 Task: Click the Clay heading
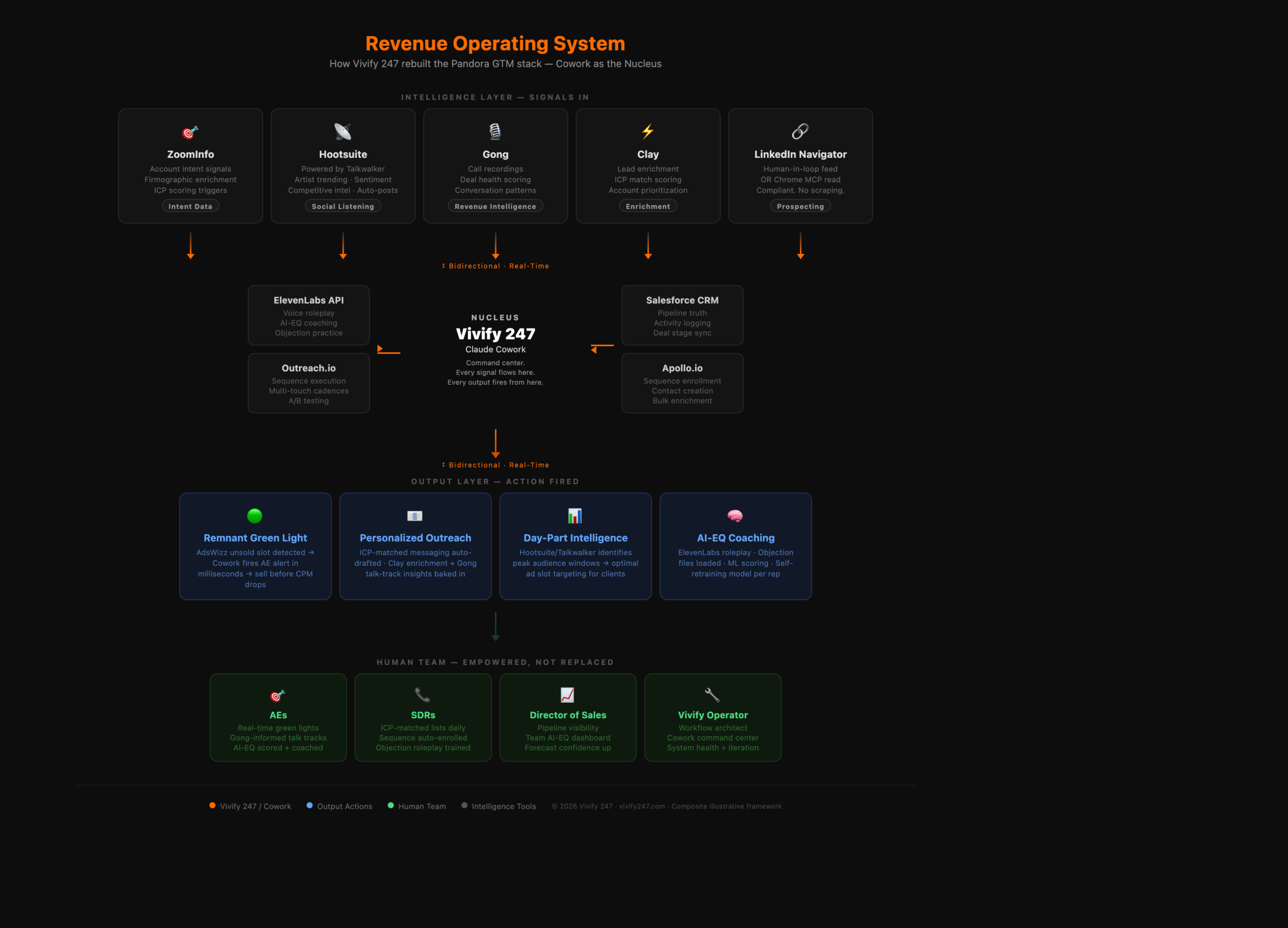pos(648,154)
